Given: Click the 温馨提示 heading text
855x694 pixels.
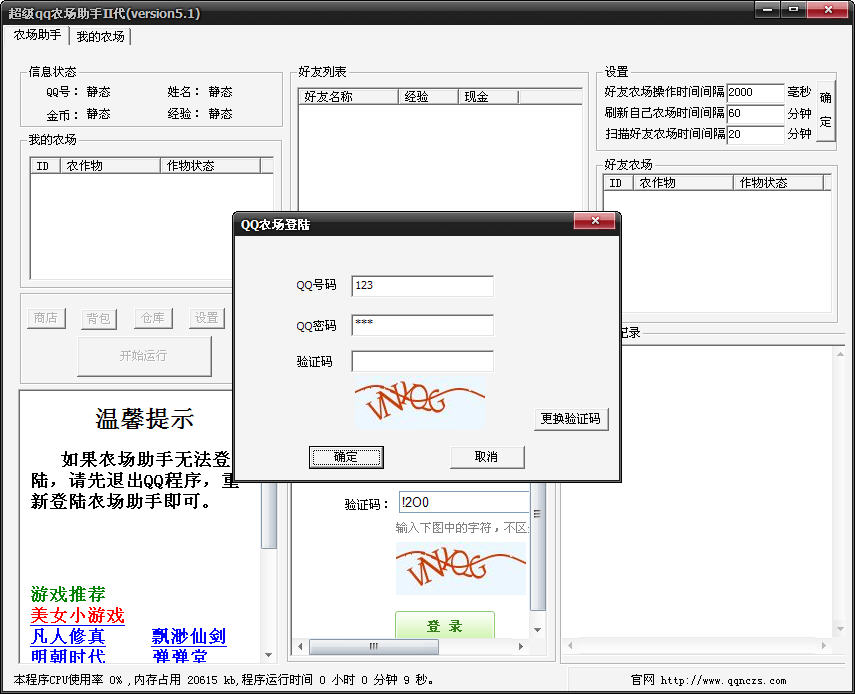Looking at the screenshot, I should pyautogui.click(x=144, y=419).
